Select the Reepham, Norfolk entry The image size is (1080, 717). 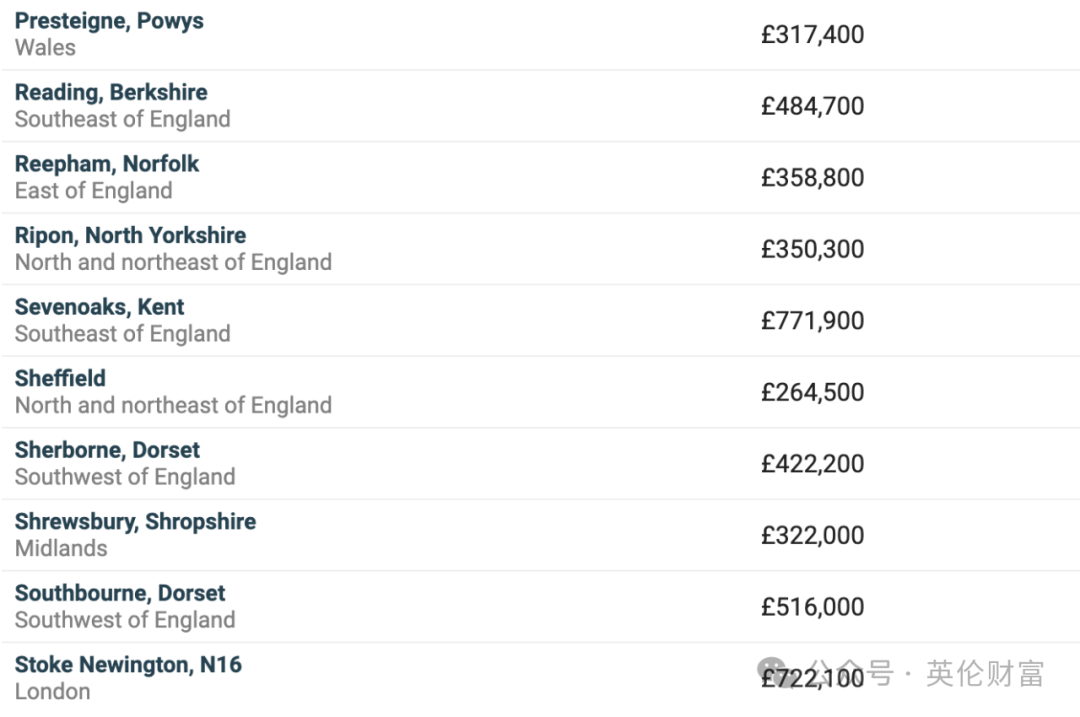[107, 164]
